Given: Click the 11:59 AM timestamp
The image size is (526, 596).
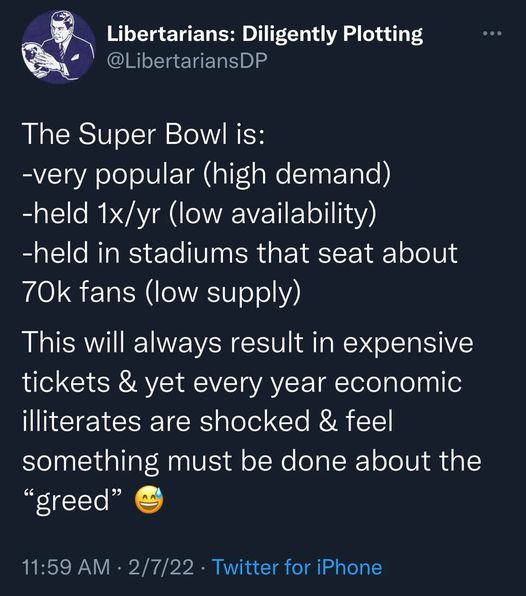Looking at the screenshot, I should tap(66, 567).
